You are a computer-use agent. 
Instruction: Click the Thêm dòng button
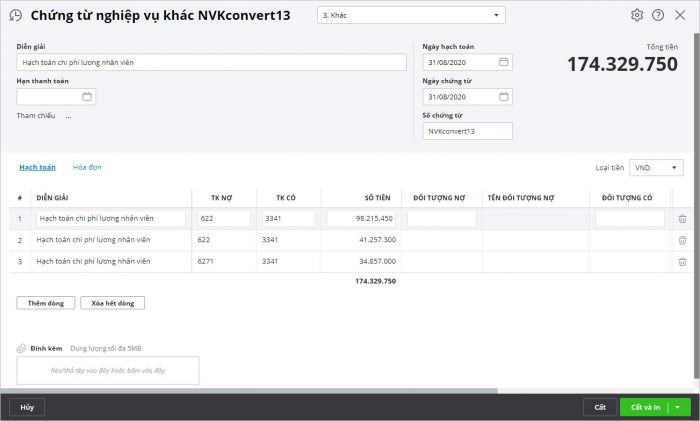point(46,303)
